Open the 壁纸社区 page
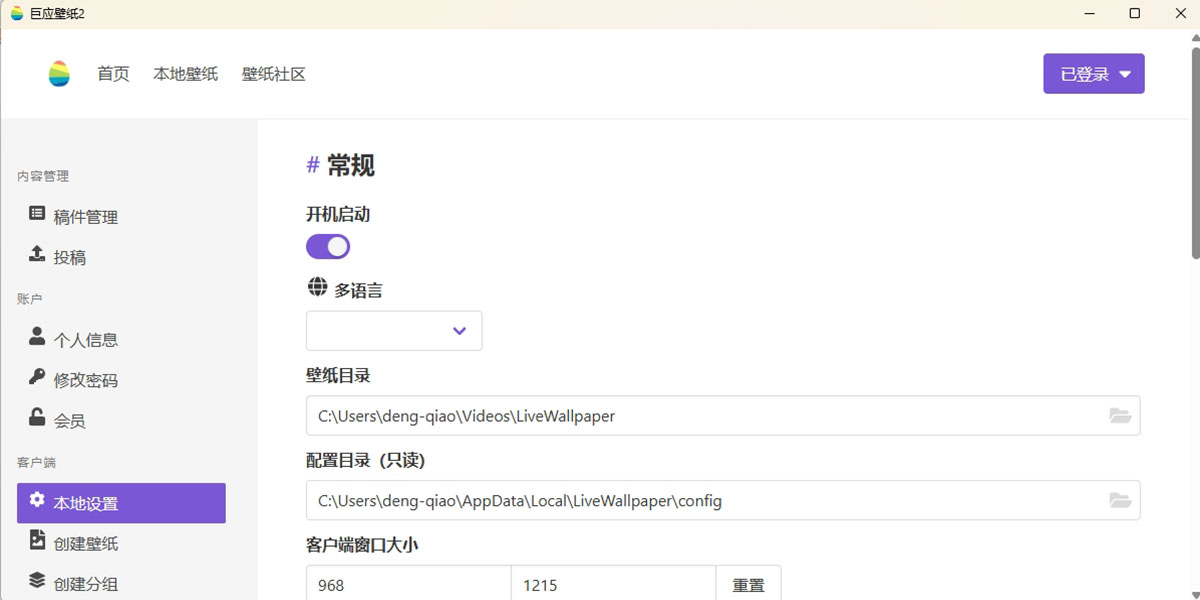 274,74
